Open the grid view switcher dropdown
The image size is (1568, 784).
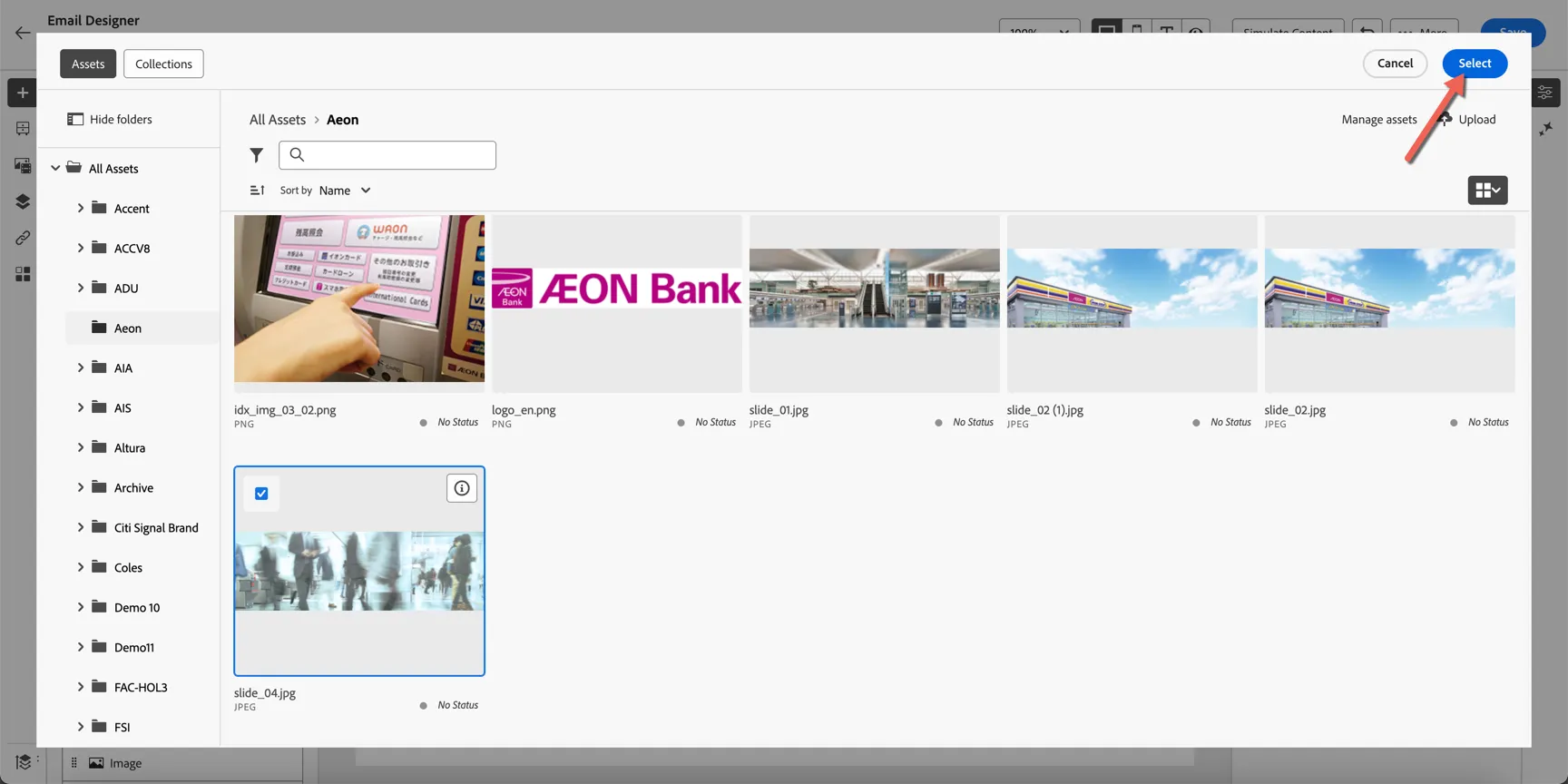coord(1487,190)
